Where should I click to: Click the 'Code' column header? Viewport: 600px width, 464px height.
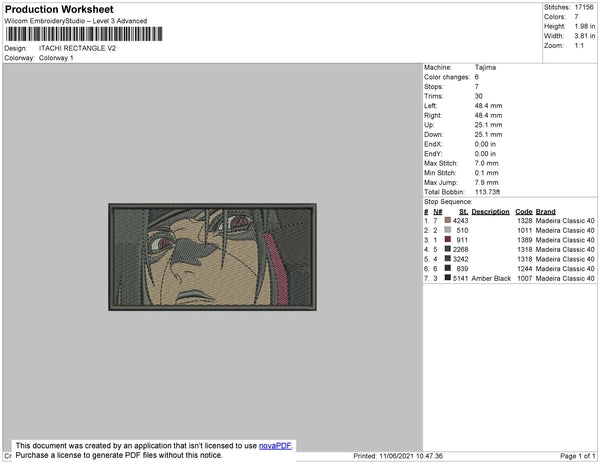point(524,212)
